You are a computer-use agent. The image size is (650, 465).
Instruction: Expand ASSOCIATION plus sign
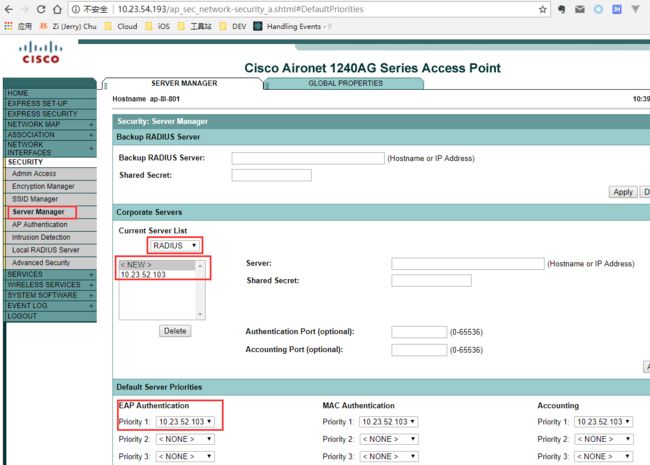91,135
